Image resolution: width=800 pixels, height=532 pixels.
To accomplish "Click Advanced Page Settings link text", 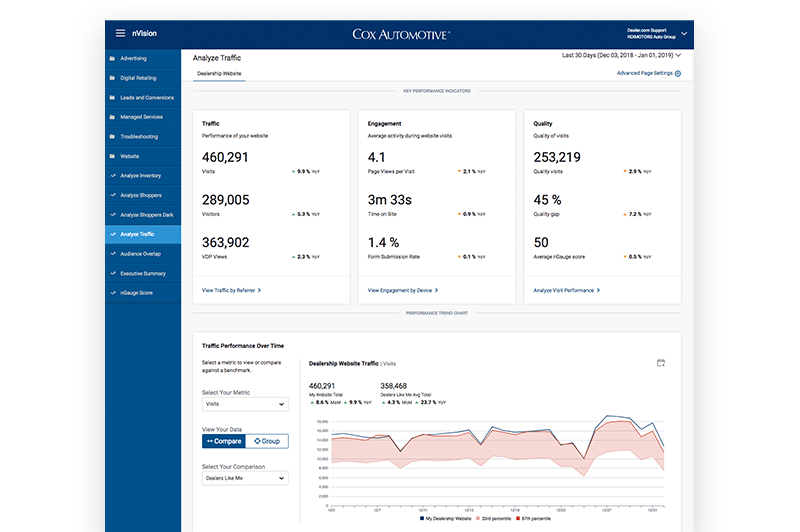I will (x=644, y=73).
